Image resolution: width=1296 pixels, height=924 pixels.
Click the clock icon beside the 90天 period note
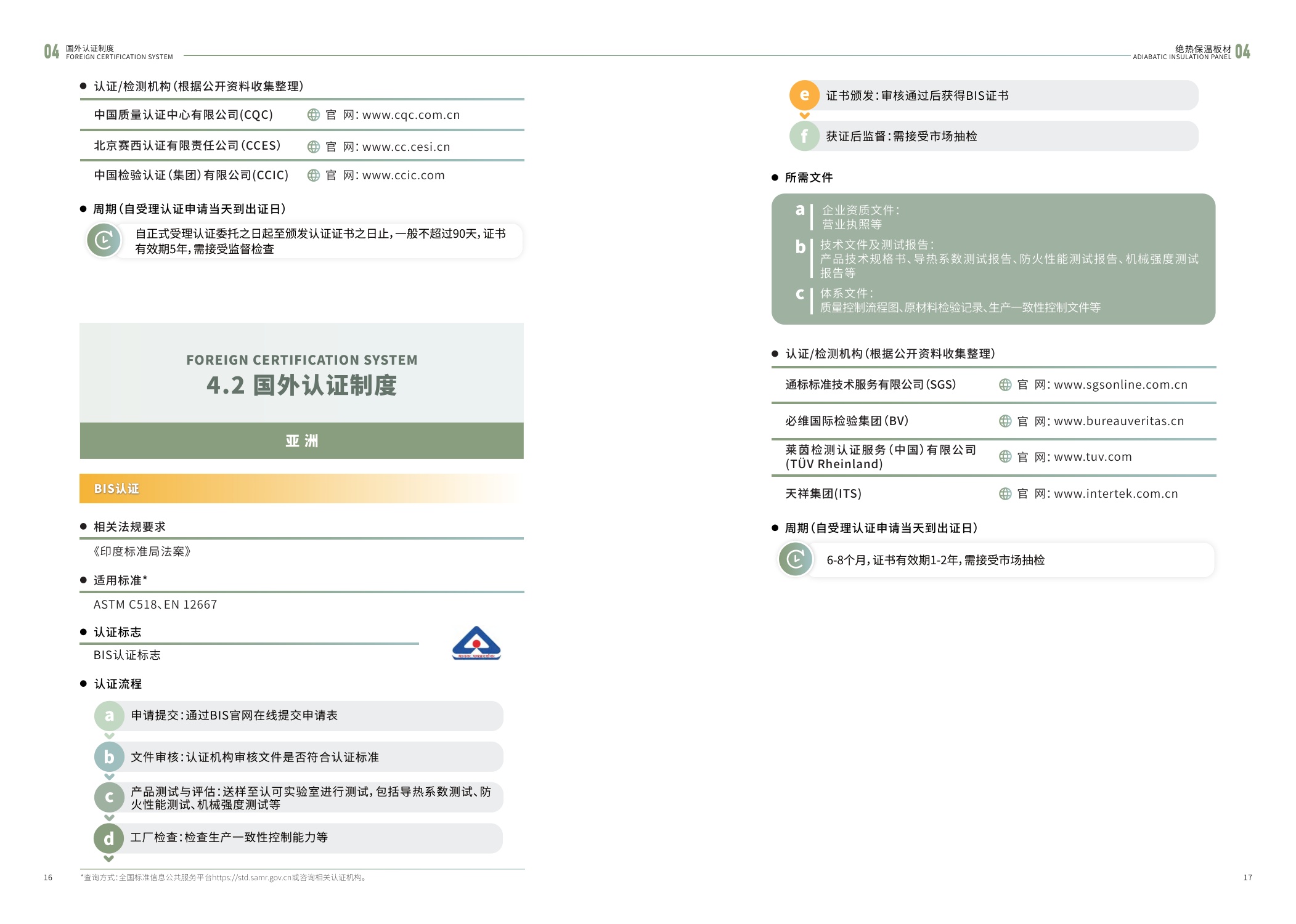tap(104, 240)
